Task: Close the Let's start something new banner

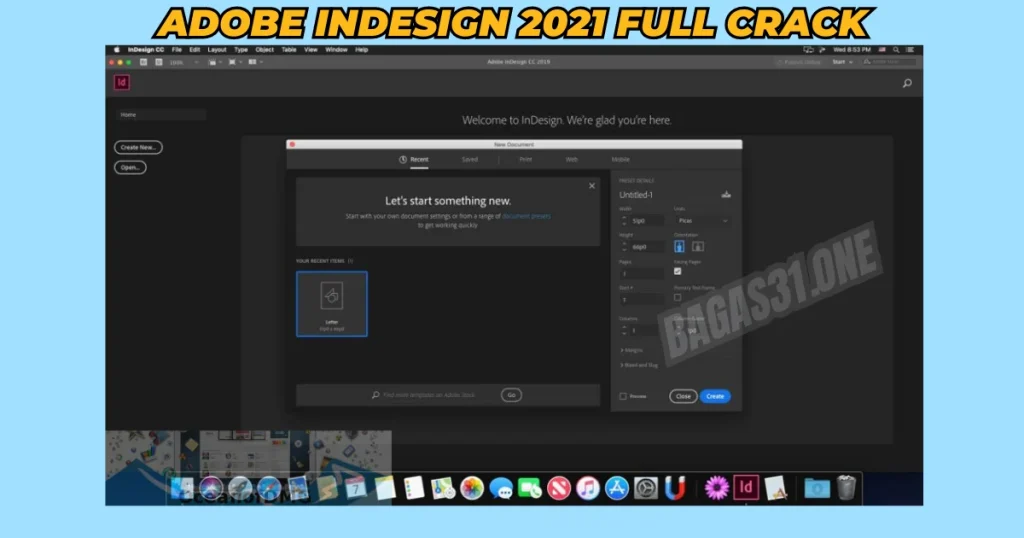Action: coord(592,186)
